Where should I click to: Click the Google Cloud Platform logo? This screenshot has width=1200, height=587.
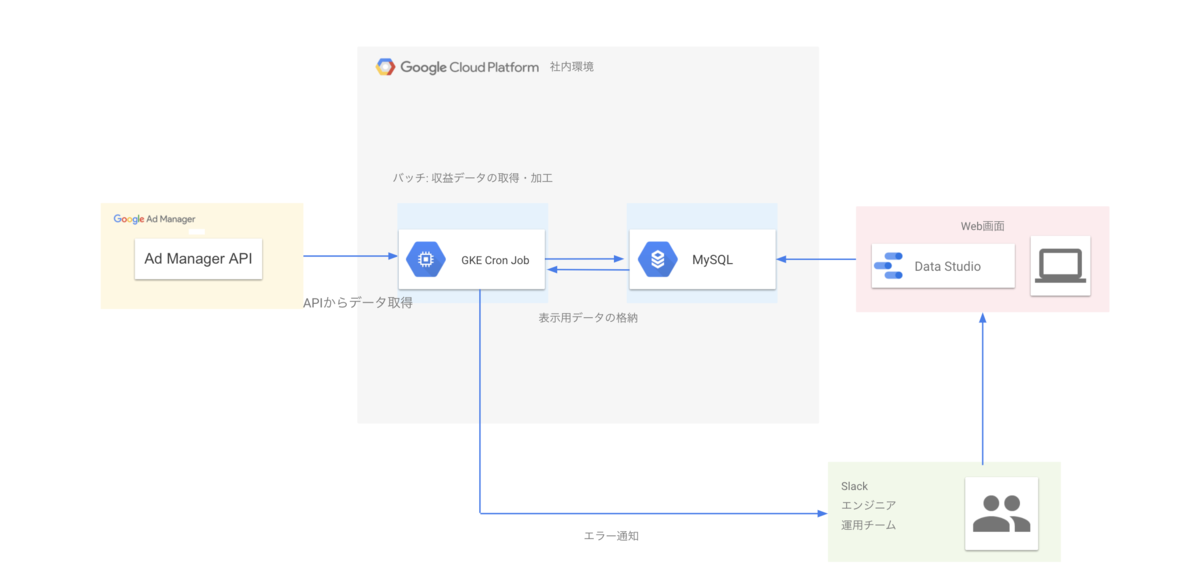point(455,66)
